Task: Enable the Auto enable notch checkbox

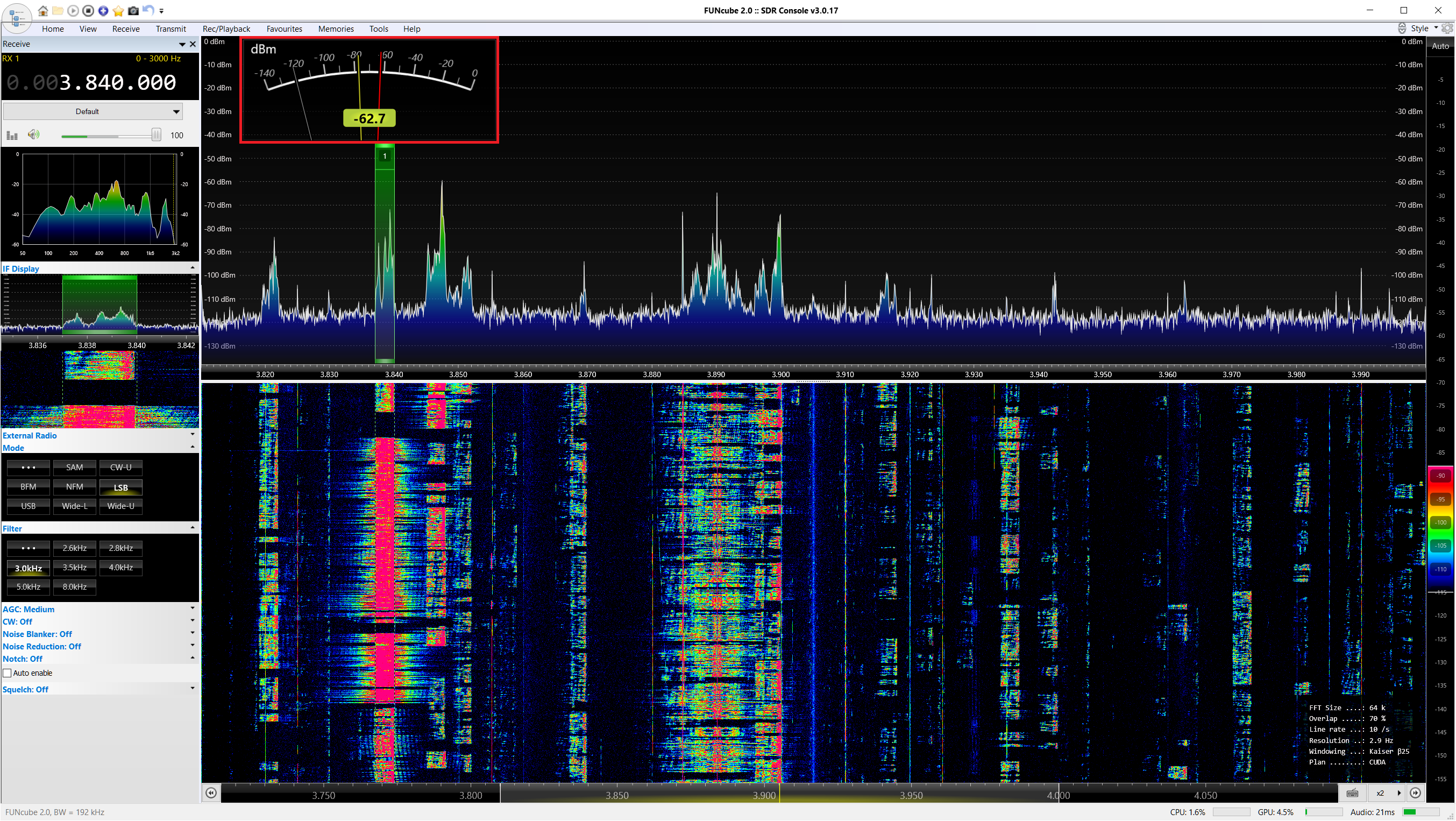Action: (7, 673)
